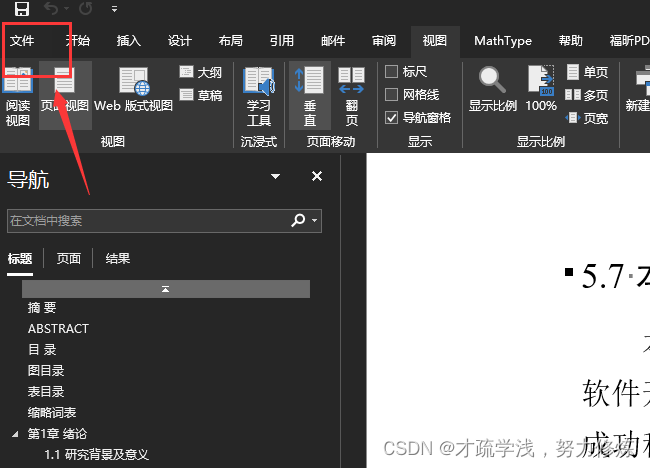
Task: Open the undo history dropdown arrow
Action: (x=66, y=8)
